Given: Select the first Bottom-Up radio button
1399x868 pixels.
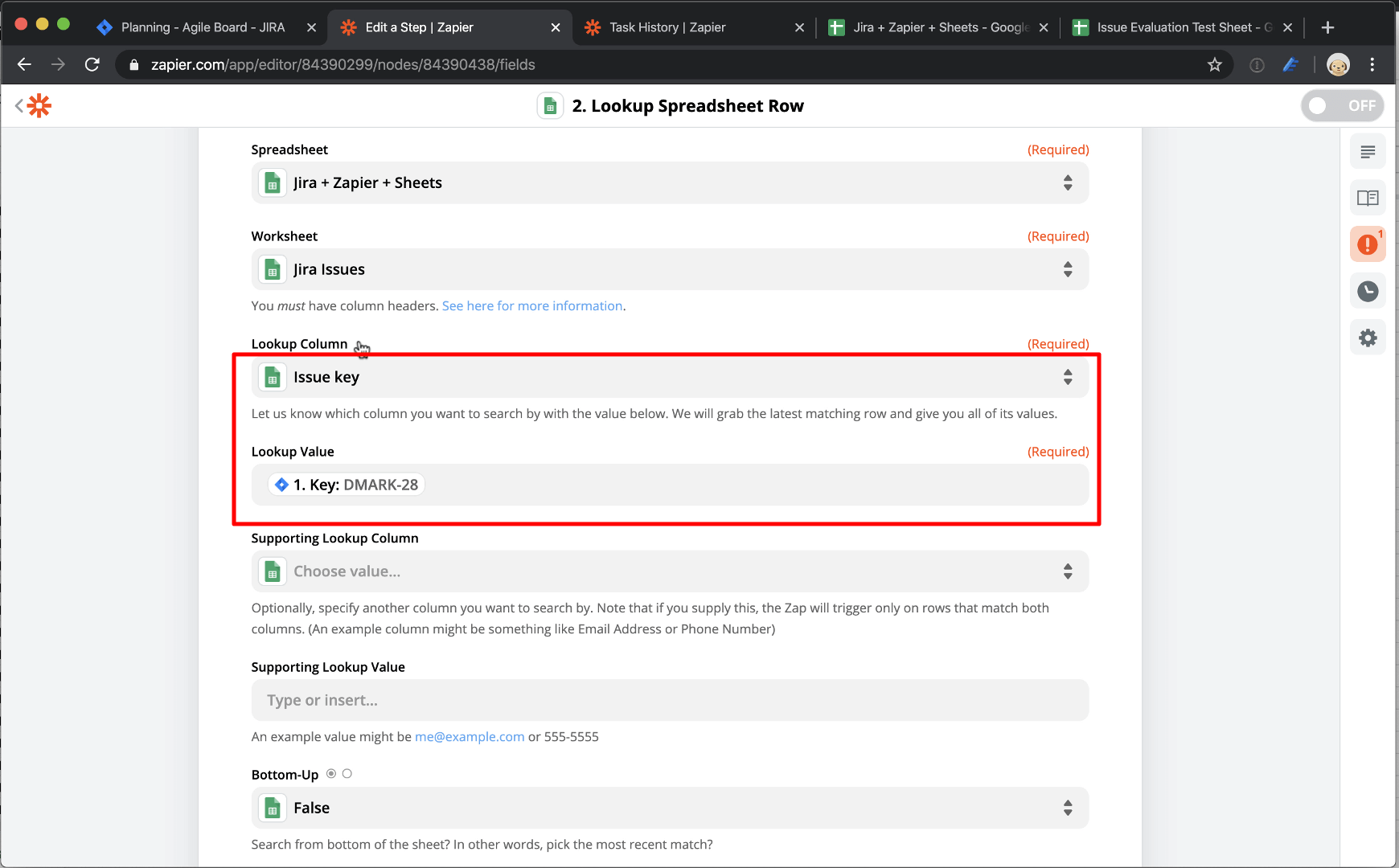Looking at the screenshot, I should point(331,774).
